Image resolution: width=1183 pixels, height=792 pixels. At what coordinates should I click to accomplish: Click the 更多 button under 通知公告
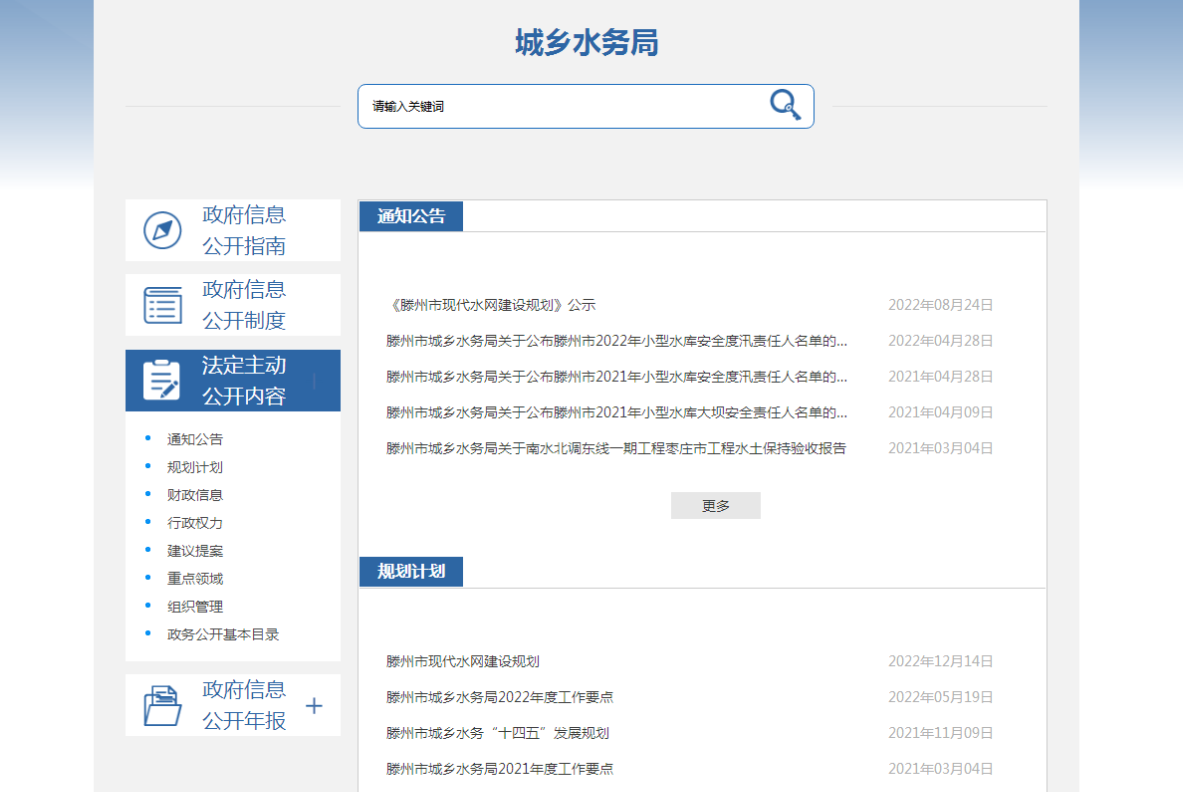[x=715, y=505]
